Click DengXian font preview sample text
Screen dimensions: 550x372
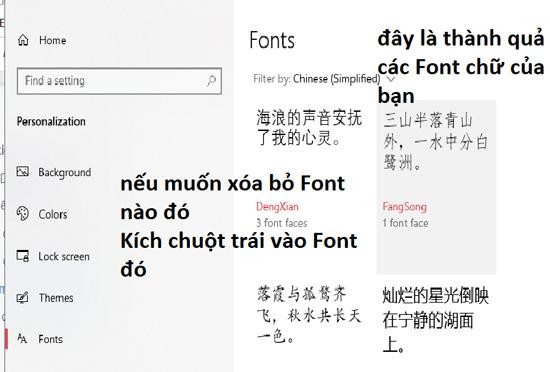(309, 128)
